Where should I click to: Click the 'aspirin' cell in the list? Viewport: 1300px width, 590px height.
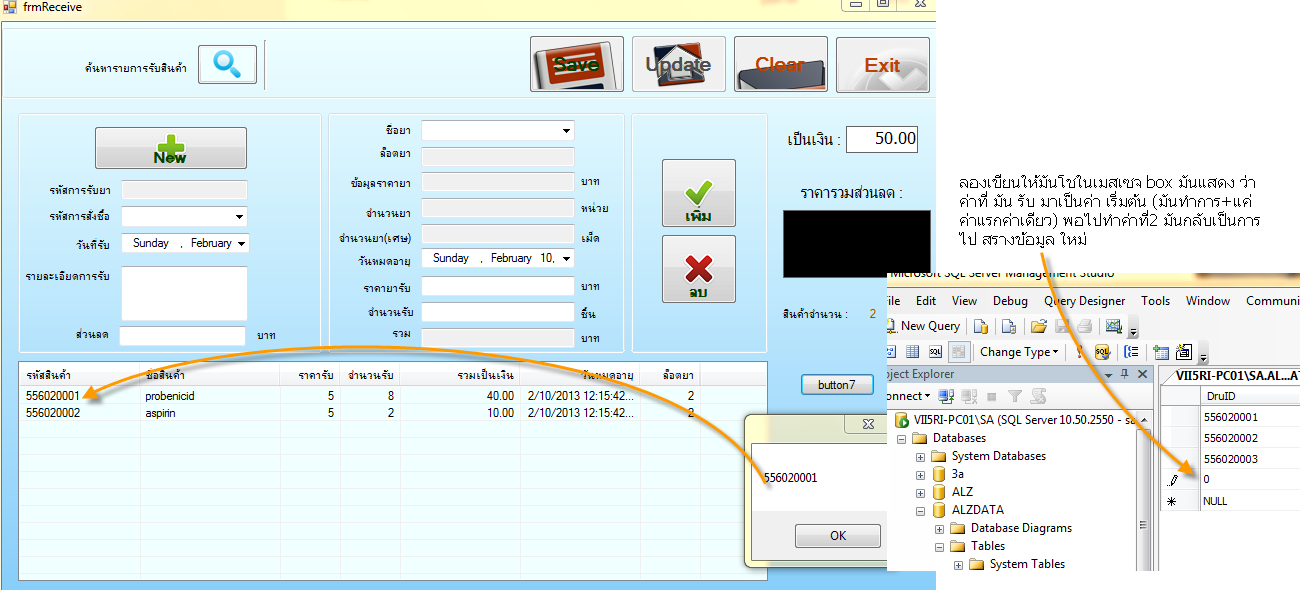160,412
